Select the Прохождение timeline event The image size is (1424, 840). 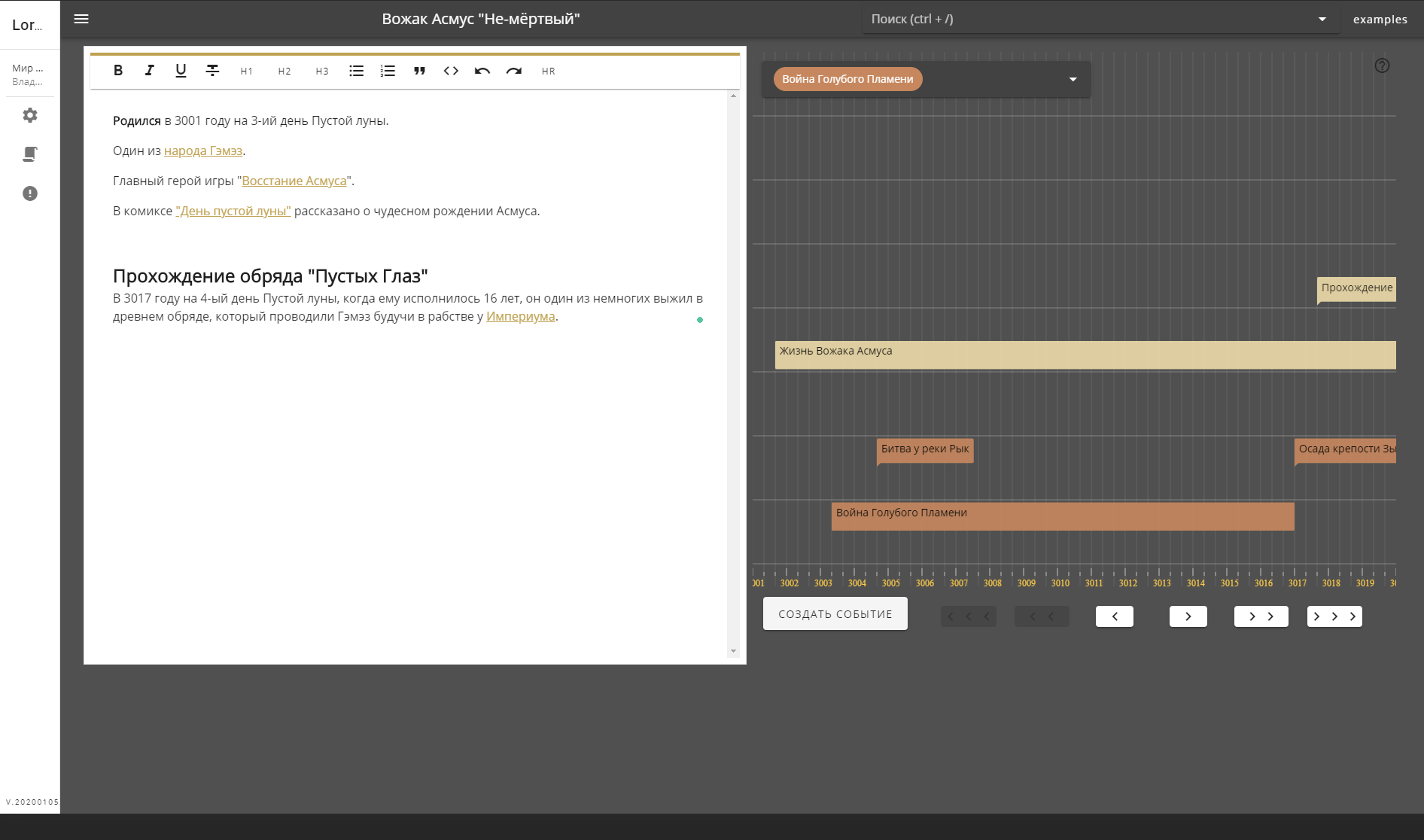click(x=1356, y=289)
